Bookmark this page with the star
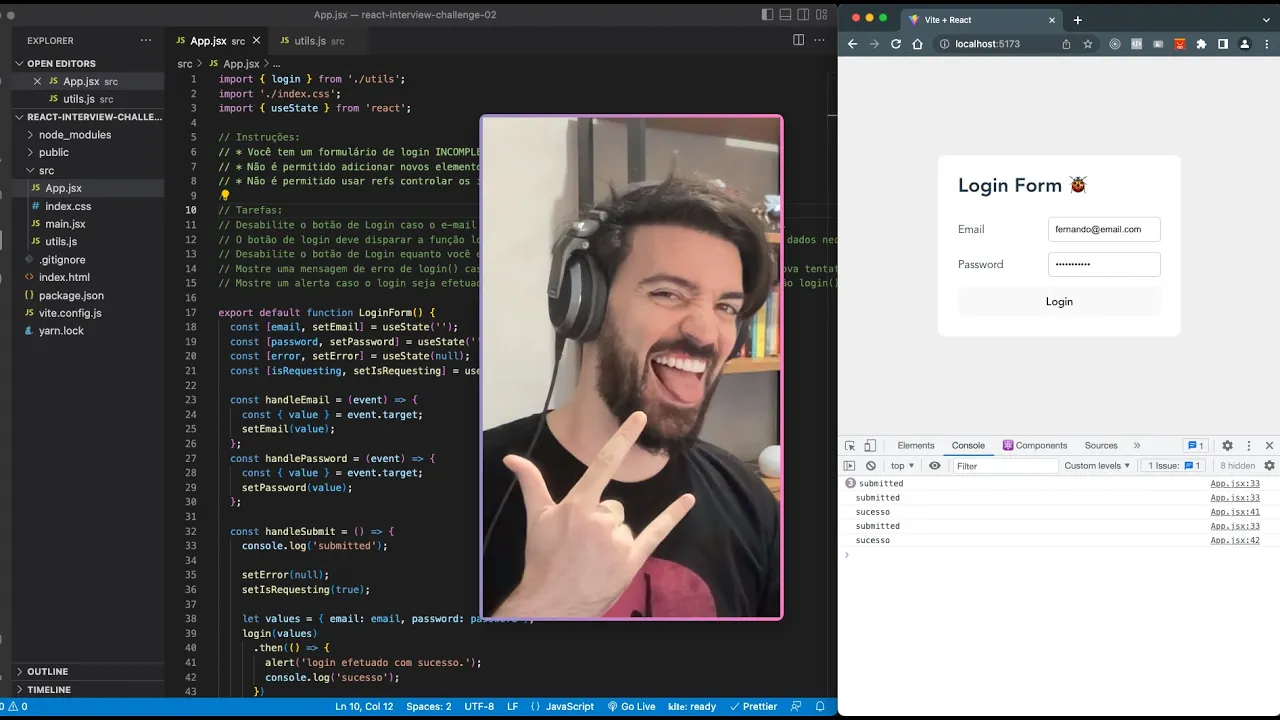The height and width of the screenshot is (720, 1280). pyautogui.click(x=1088, y=44)
